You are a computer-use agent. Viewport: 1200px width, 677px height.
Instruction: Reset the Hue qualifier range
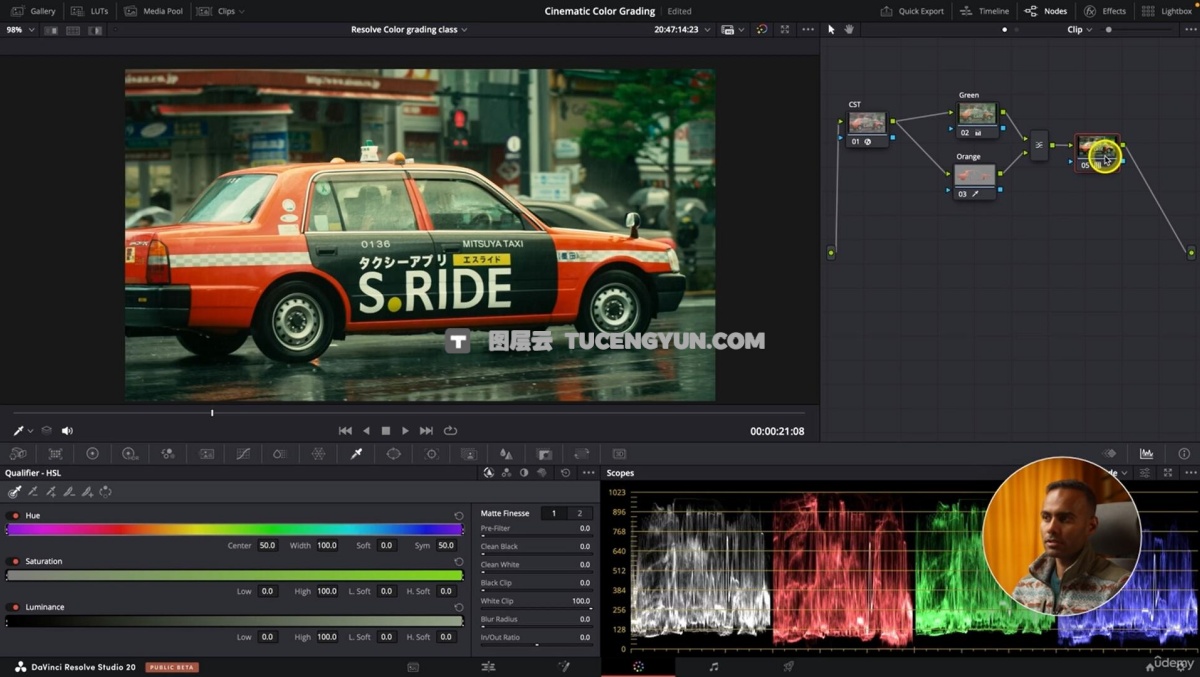point(459,516)
